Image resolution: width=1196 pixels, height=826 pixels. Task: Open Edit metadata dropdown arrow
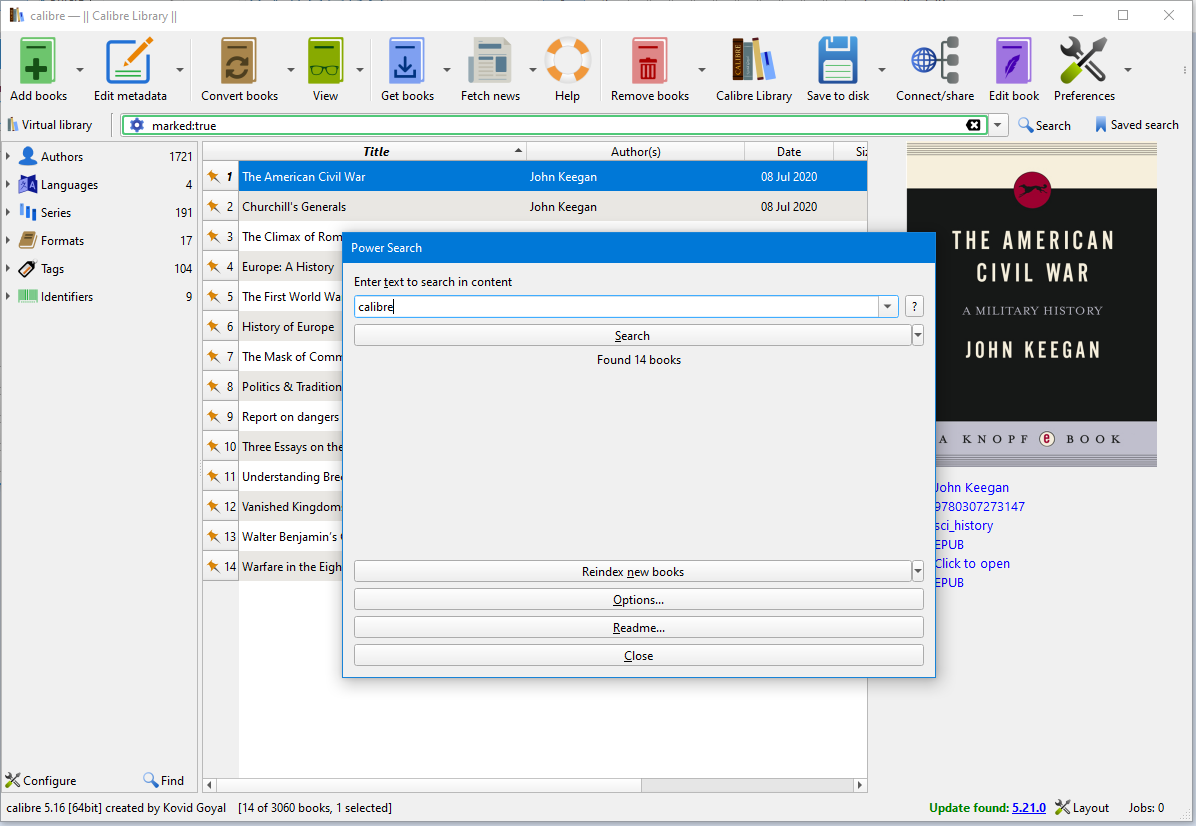coord(180,69)
